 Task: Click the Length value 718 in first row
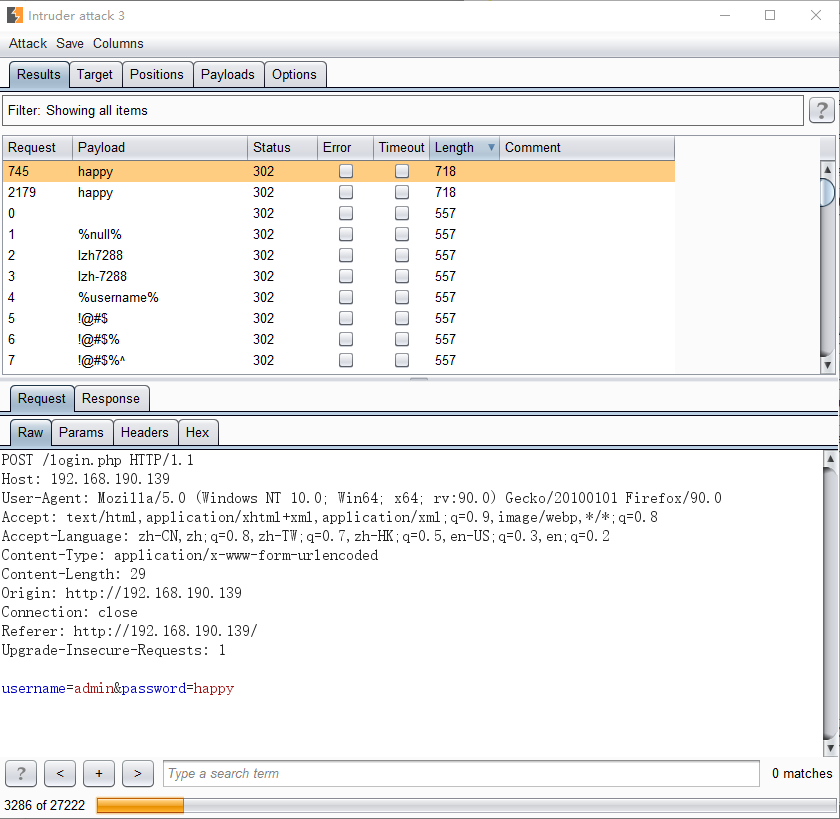pyautogui.click(x=445, y=171)
